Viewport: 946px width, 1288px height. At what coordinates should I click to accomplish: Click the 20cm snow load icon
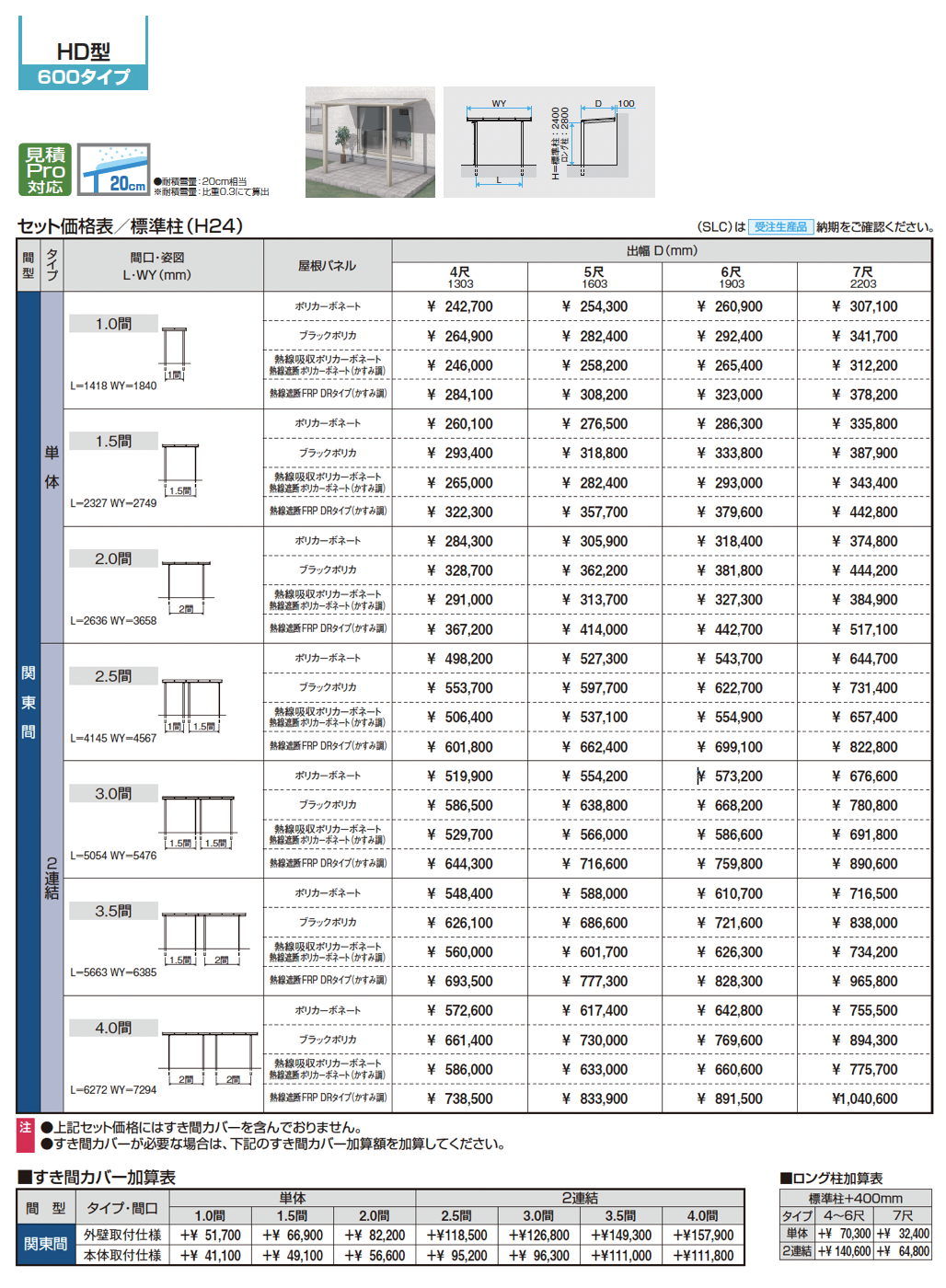113,169
